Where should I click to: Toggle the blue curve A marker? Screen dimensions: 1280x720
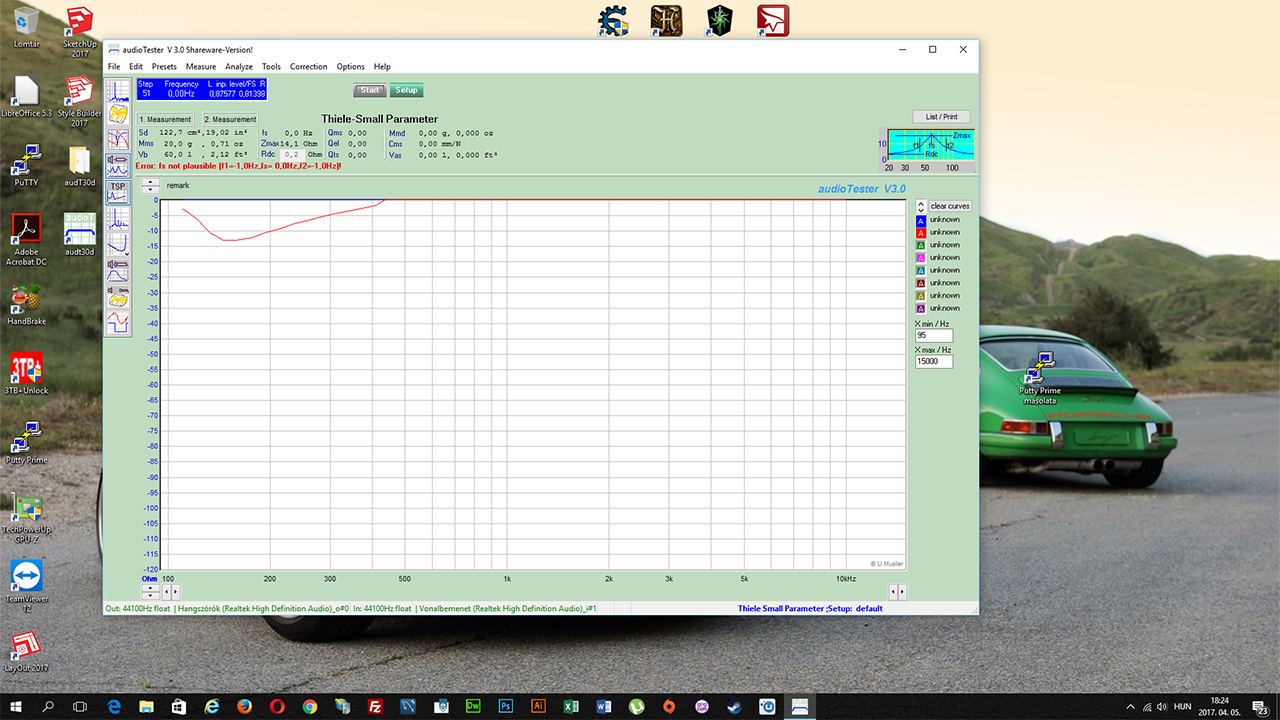tap(921, 220)
